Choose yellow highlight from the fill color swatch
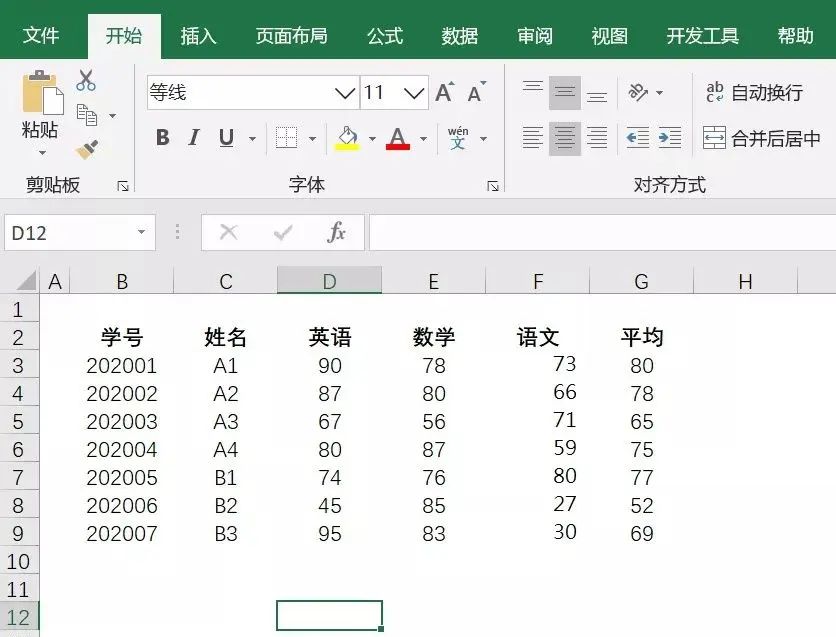 coord(347,146)
